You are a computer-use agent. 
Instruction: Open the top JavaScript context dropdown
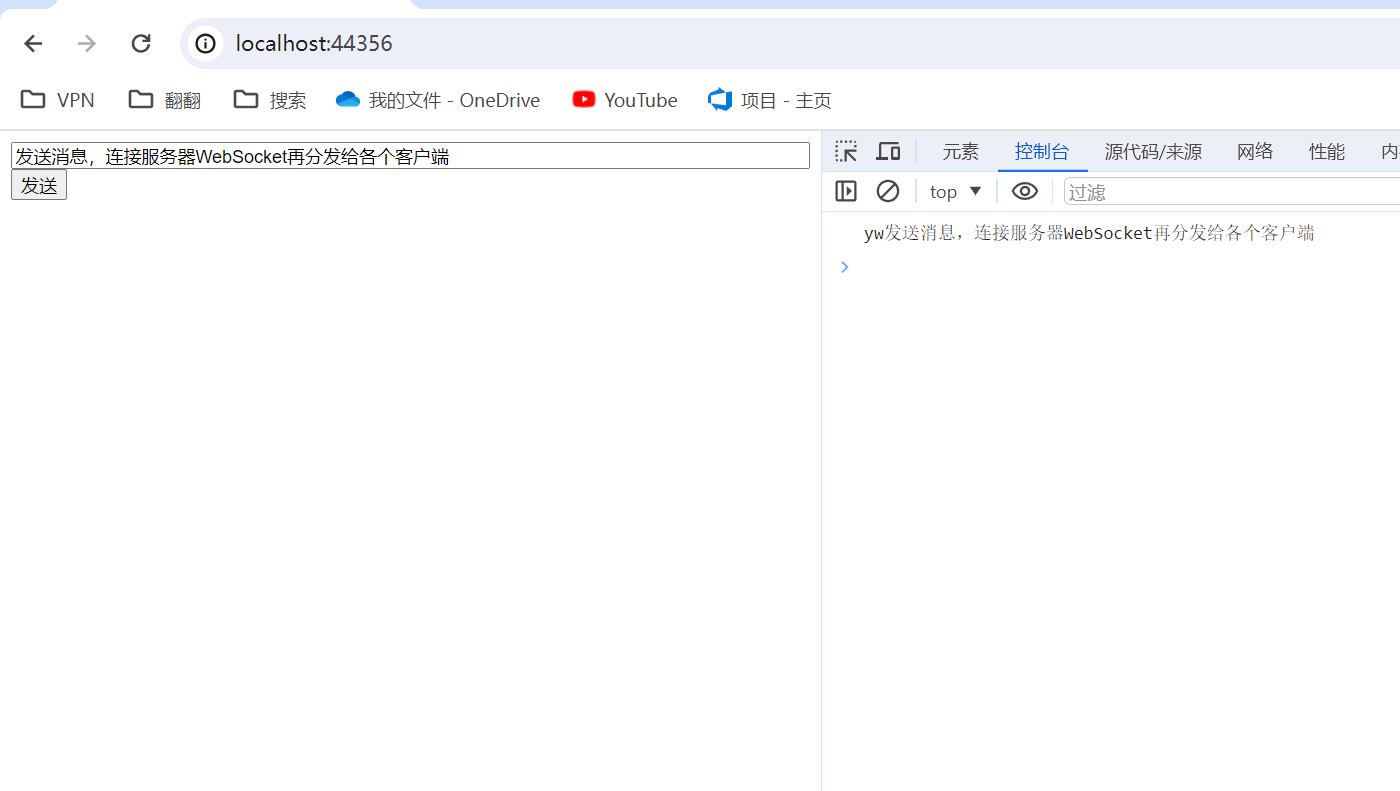coord(956,191)
